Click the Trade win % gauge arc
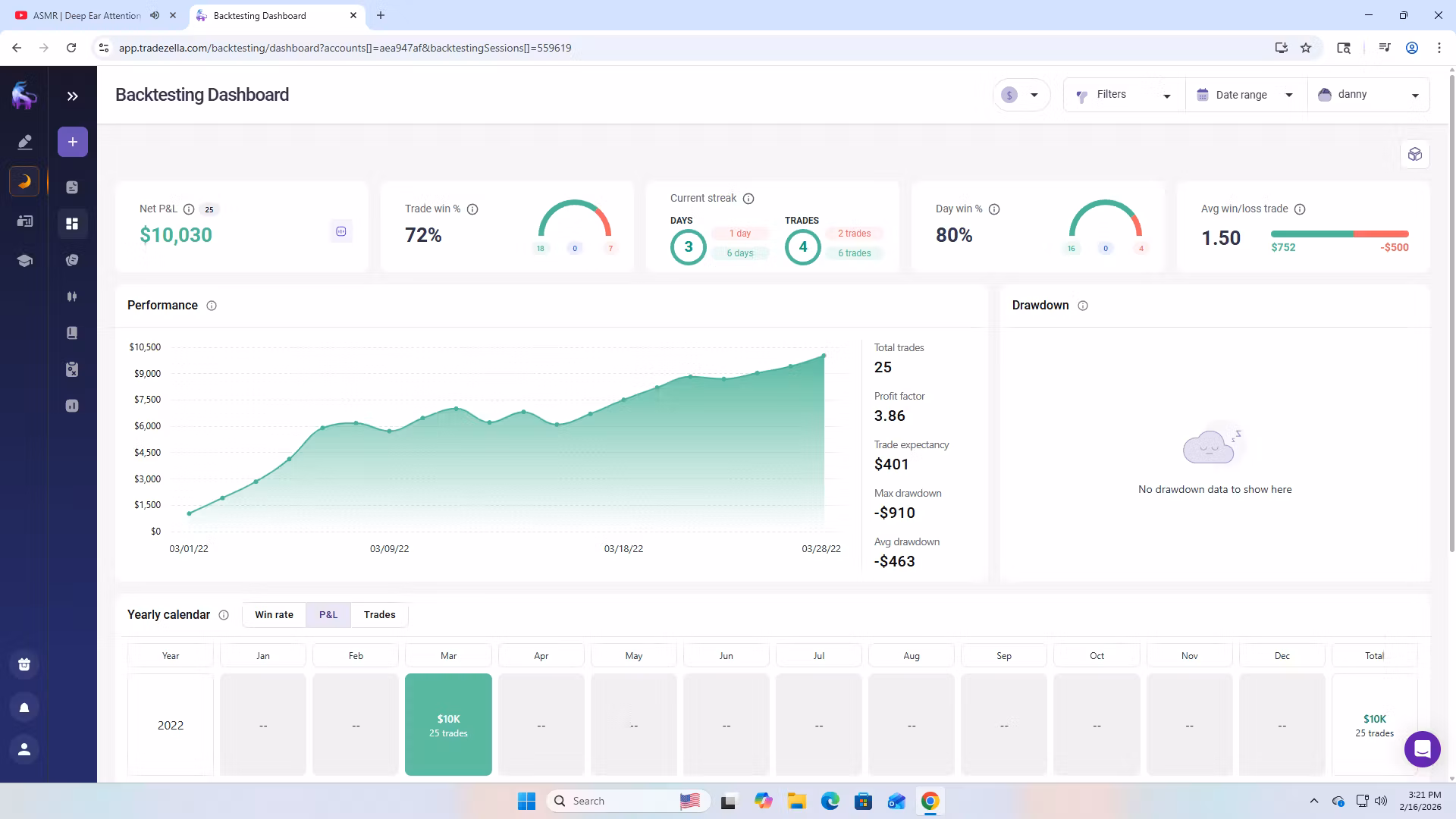Image resolution: width=1456 pixels, height=819 pixels. tap(575, 218)
